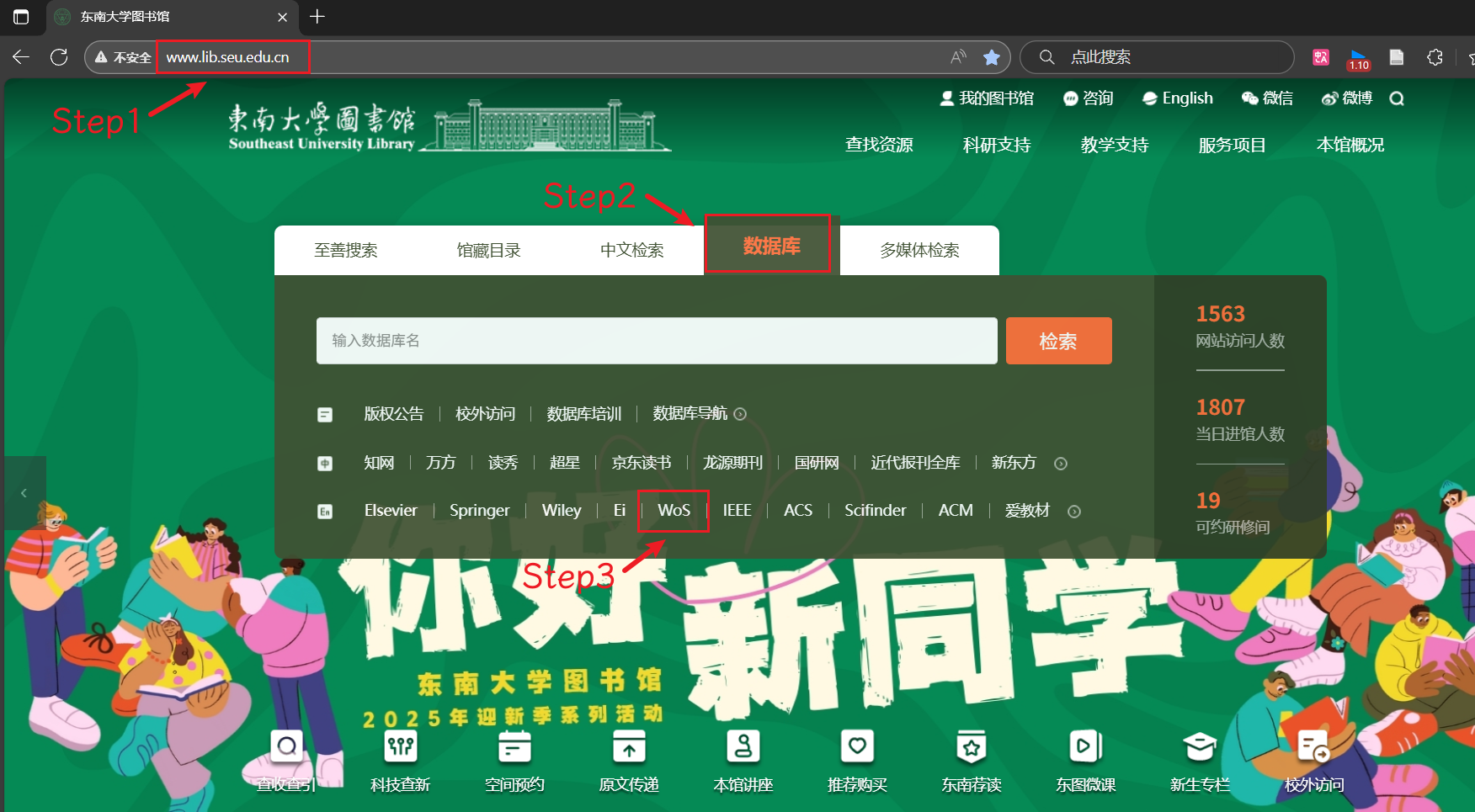Click the 原文传递 upload icon
This screenshot has height=812, width=1475.
(x=629, y=746)
